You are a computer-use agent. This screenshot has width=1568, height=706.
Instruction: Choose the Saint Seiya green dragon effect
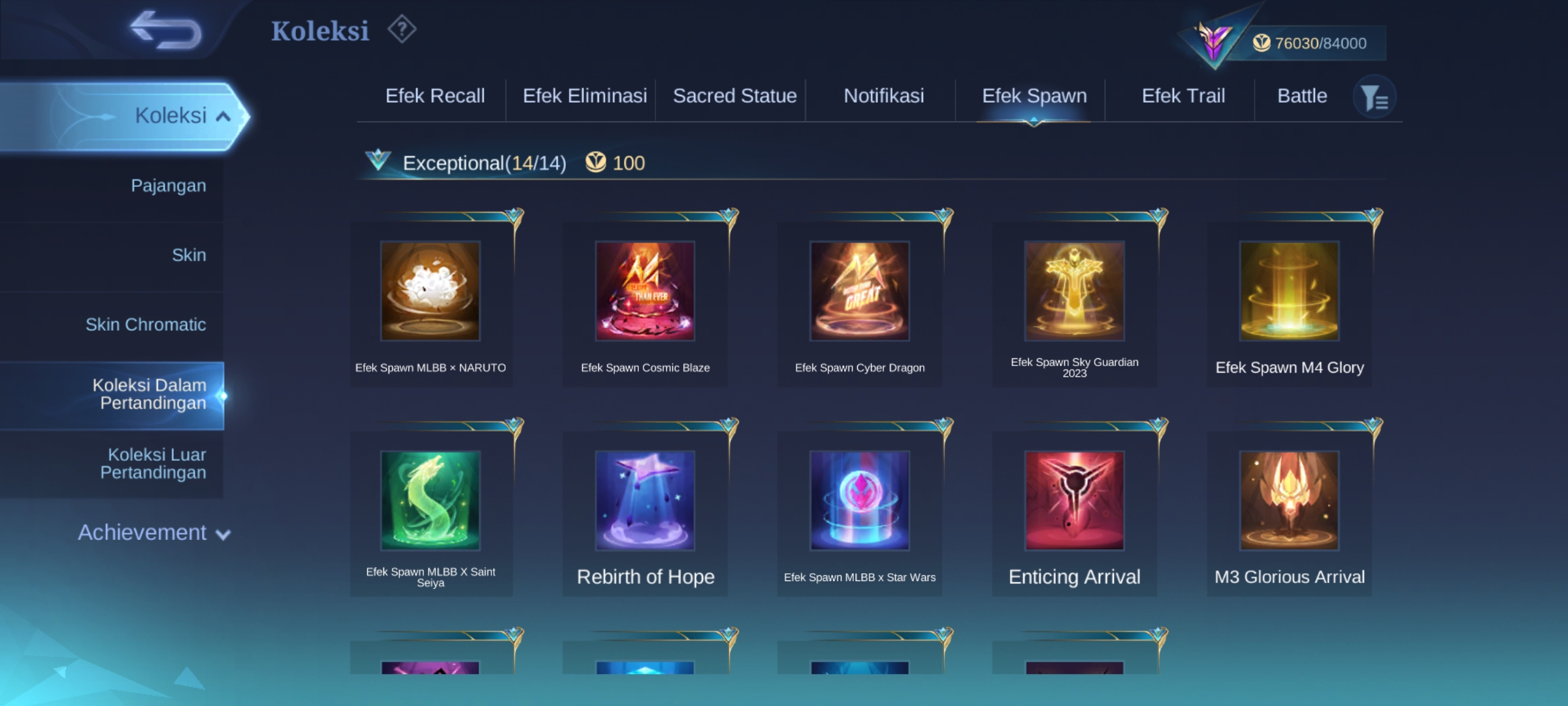pos(431,501)
